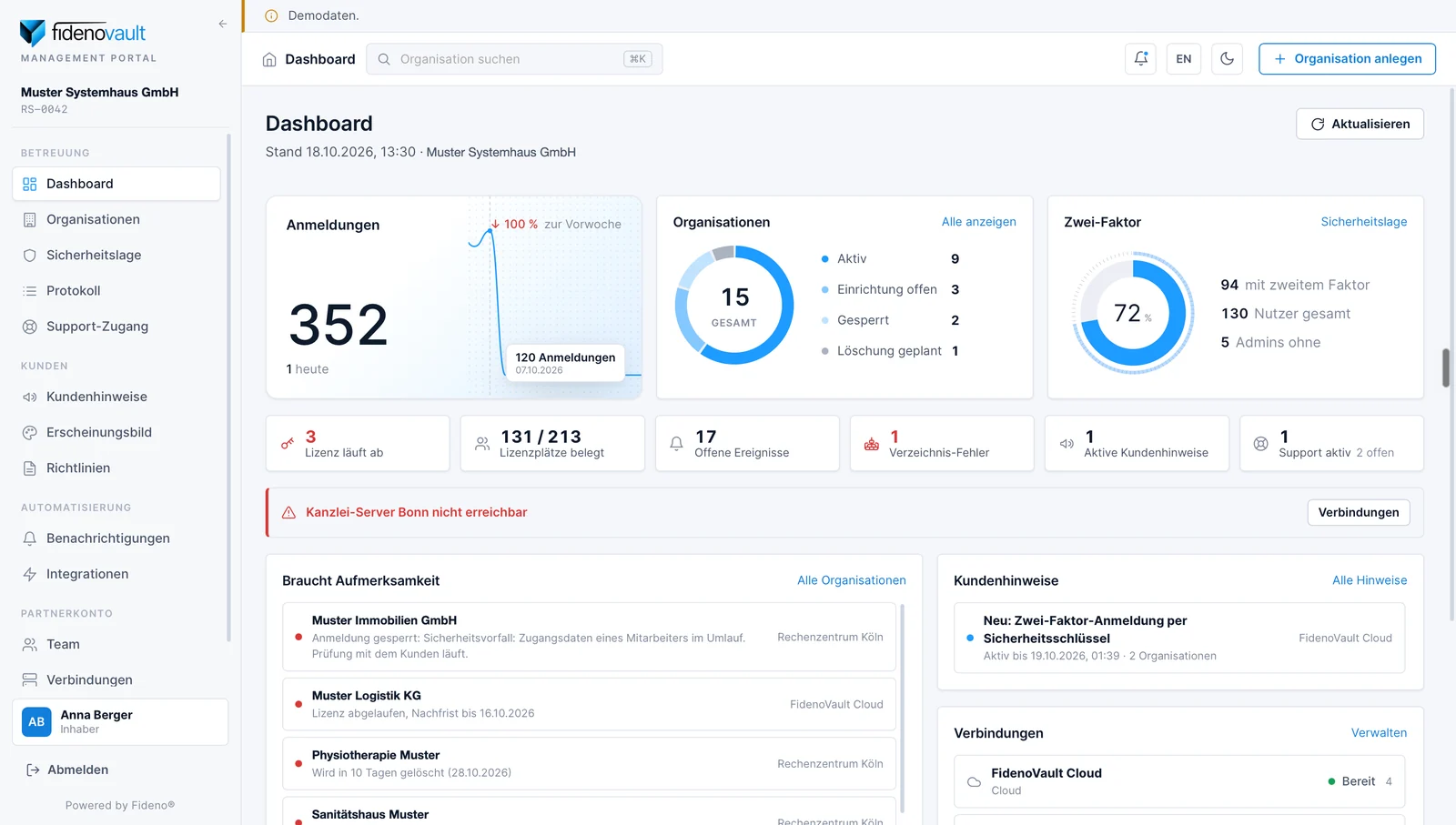Click the Benachrichtigungen bell icon in the sidebar
Image resolution: width=1456 pixels, height=825 pixels.
pos(30,538)
